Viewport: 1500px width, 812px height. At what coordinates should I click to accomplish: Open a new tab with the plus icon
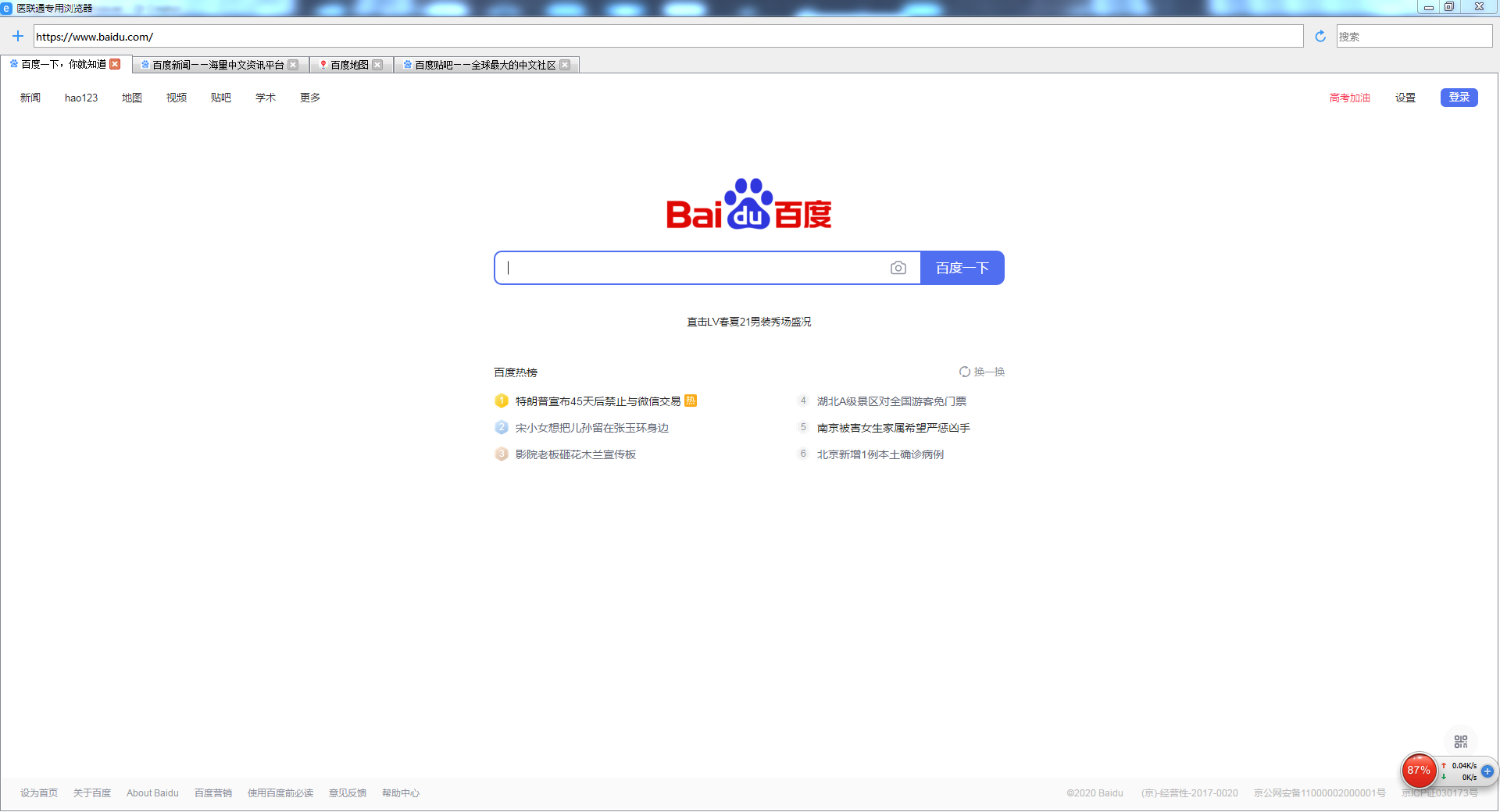pyautogui.click(x=18, y=36)
